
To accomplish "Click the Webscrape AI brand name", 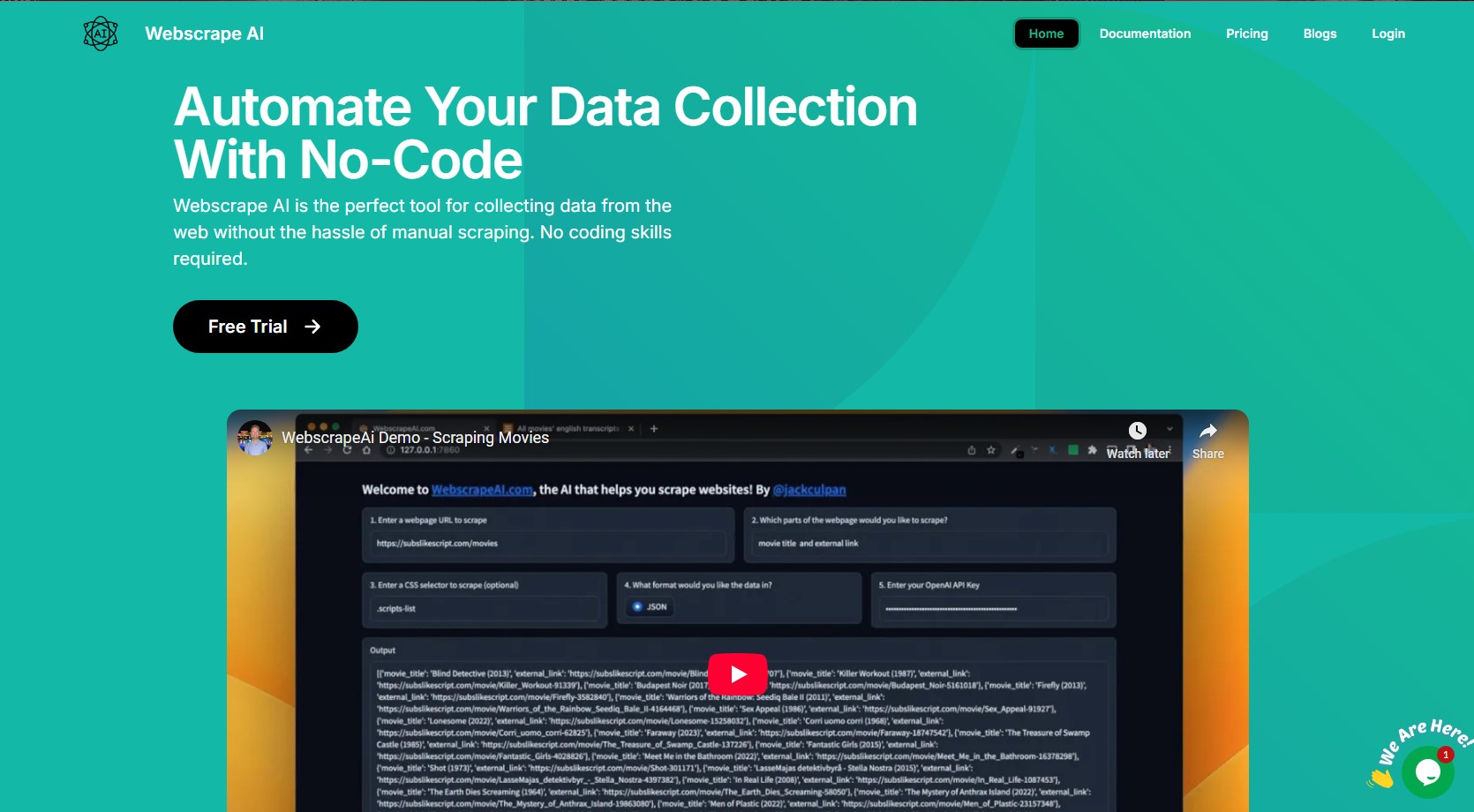I will click(204, 34).
